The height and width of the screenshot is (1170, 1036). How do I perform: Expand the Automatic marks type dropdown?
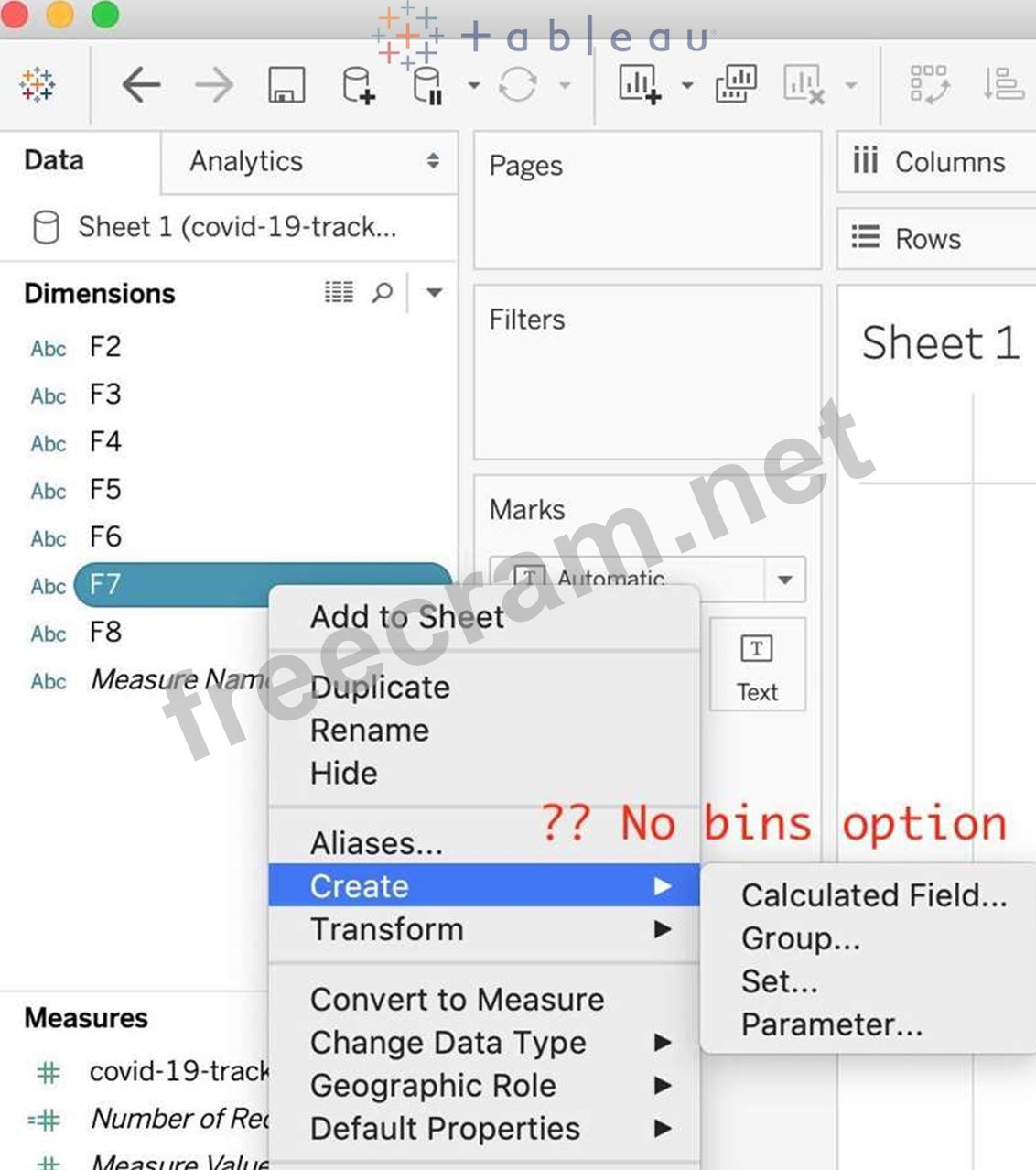click(x=784, y=580)
